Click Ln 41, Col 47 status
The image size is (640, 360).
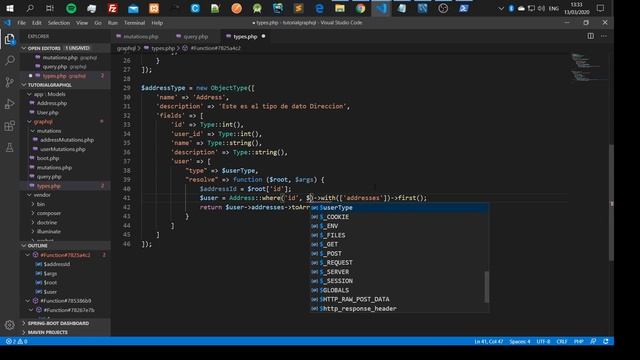point(489,341)
